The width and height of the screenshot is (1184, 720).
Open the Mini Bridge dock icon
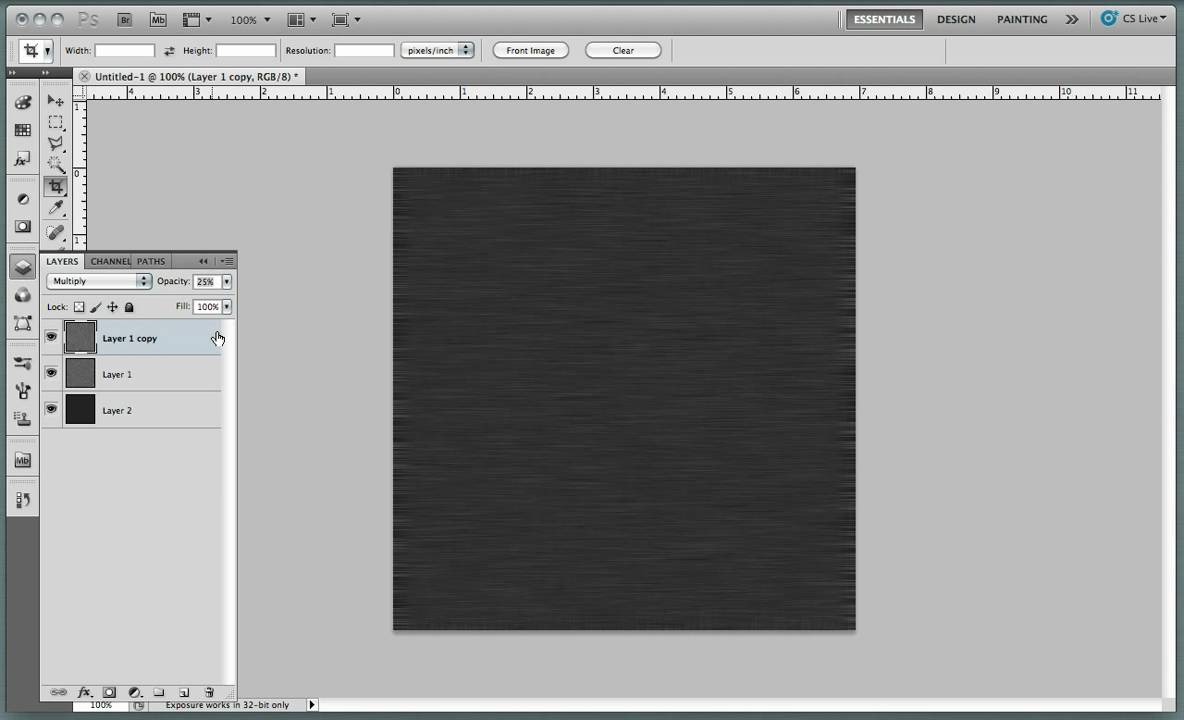23,460
